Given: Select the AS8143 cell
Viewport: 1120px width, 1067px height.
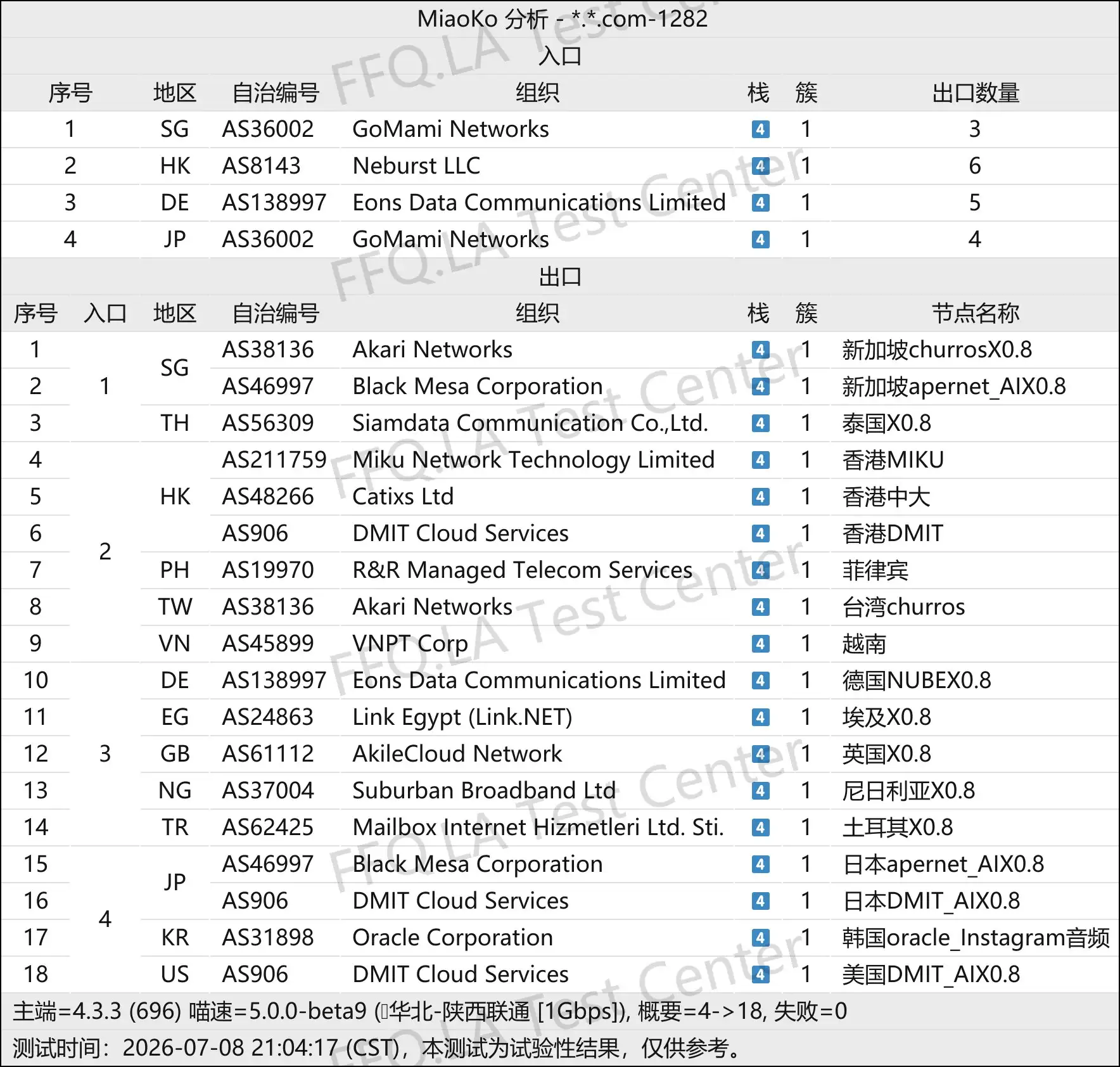Looking at the screenshot, I should [x=261, y=166].
